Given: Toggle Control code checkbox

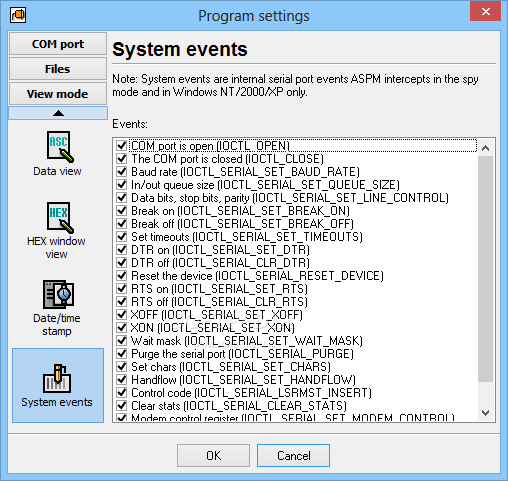Looking at the screenshot, I should click(x=122, y=393).
